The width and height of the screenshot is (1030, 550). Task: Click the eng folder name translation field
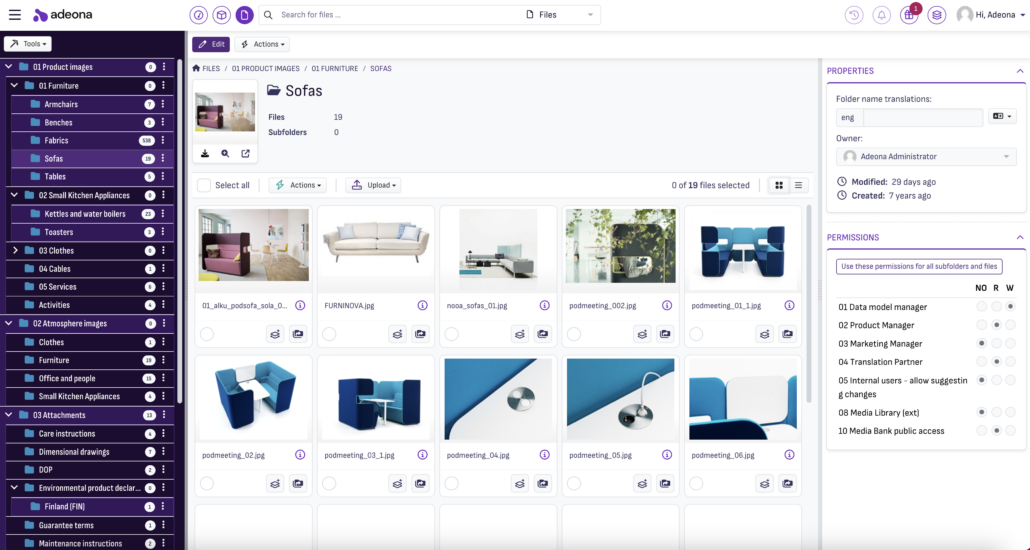pyautogui.click(x=923, y=117)
